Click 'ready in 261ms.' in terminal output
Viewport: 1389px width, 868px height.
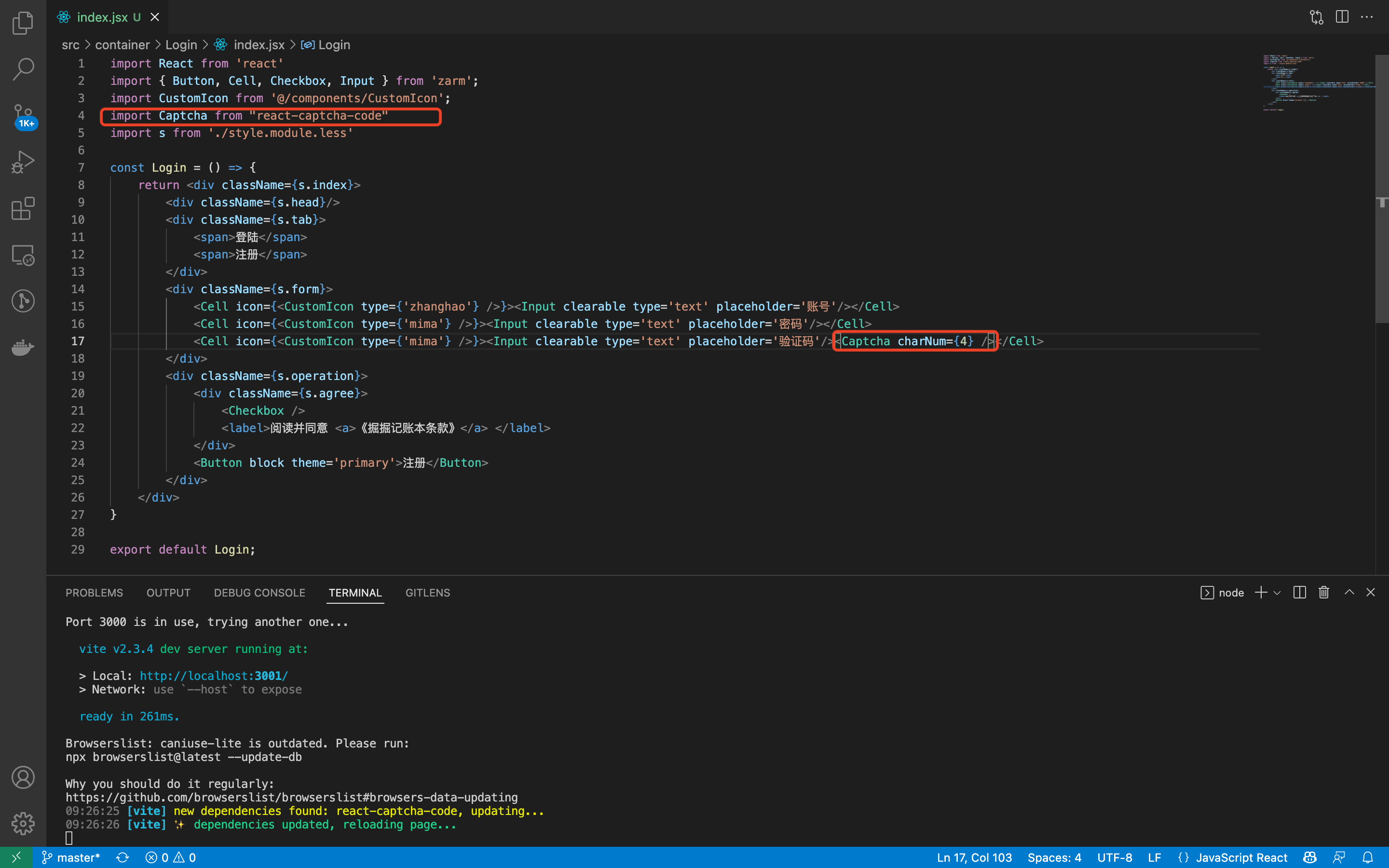tap(129, 717)
